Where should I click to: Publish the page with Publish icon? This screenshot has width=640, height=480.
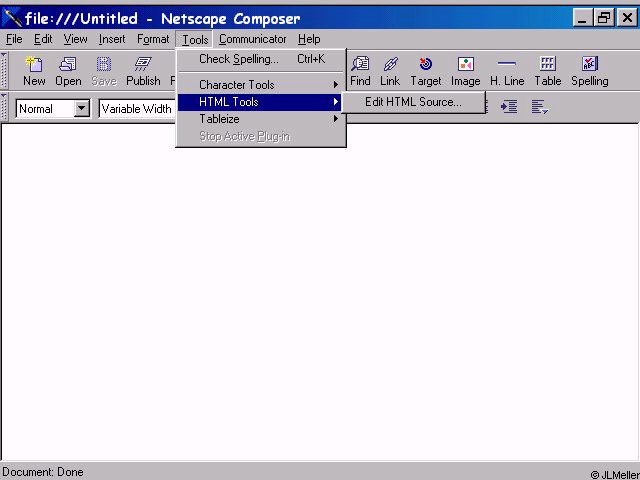(143, 71)
